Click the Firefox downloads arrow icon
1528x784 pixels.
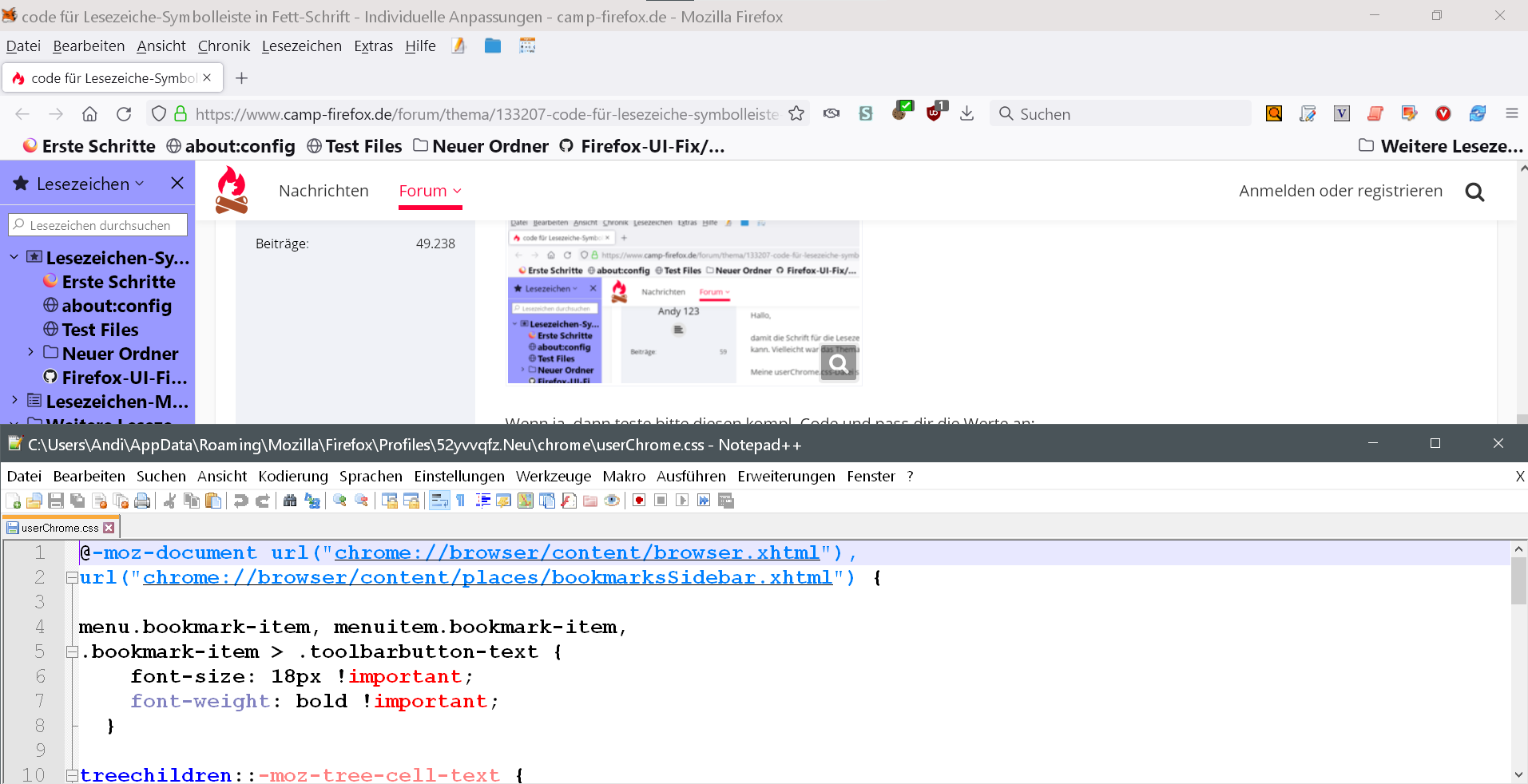coord(966,113)
